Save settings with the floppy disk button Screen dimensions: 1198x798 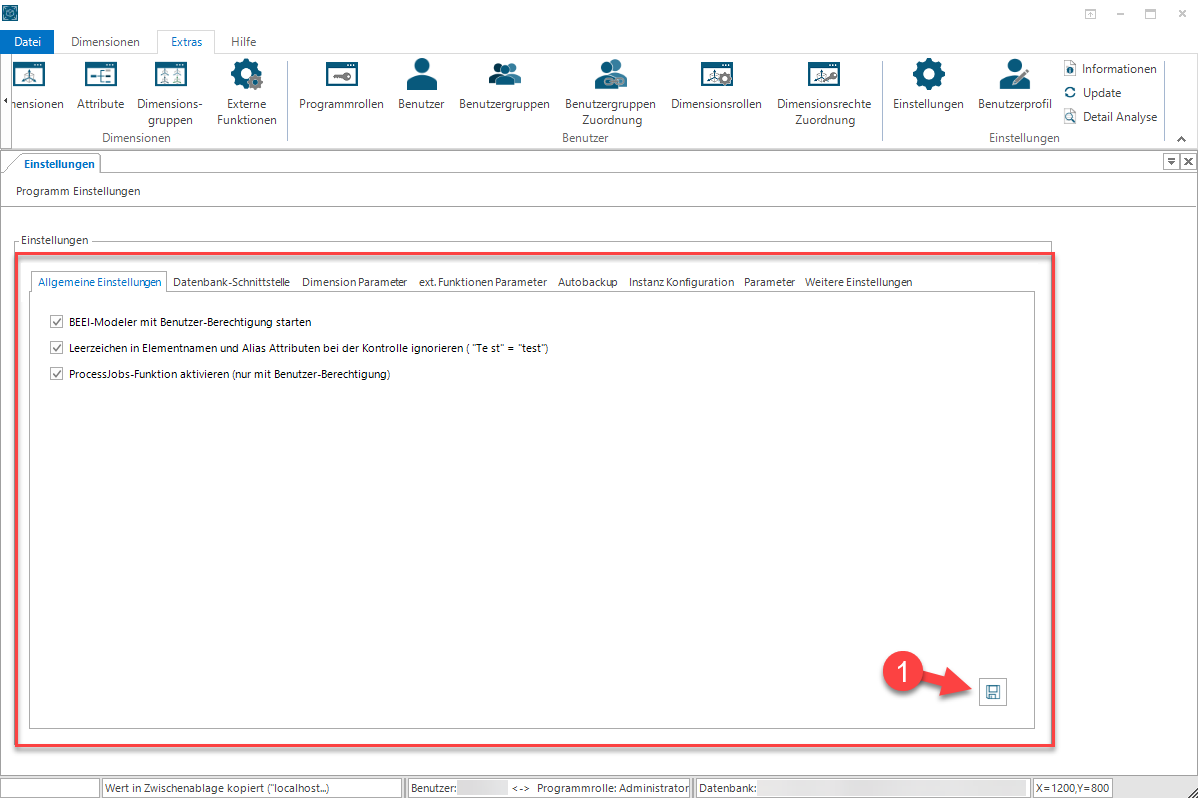[992, 692]
